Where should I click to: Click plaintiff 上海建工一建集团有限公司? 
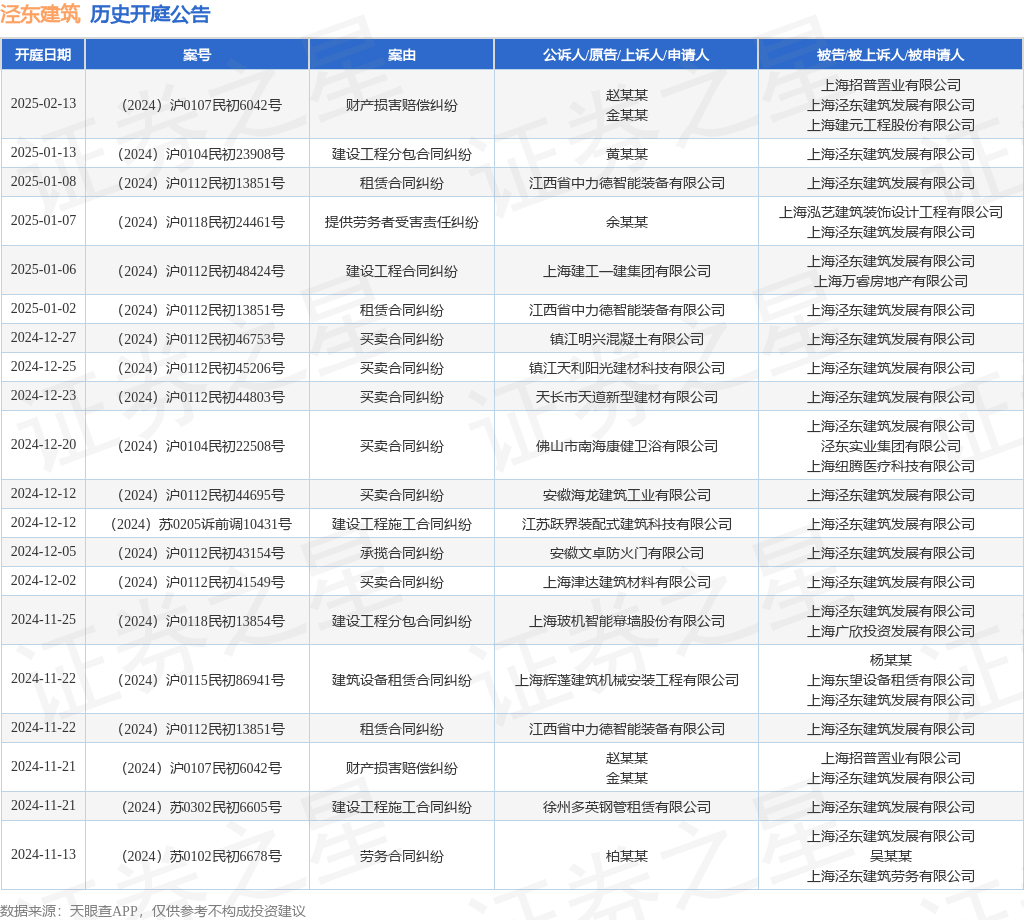click(627, 271)
